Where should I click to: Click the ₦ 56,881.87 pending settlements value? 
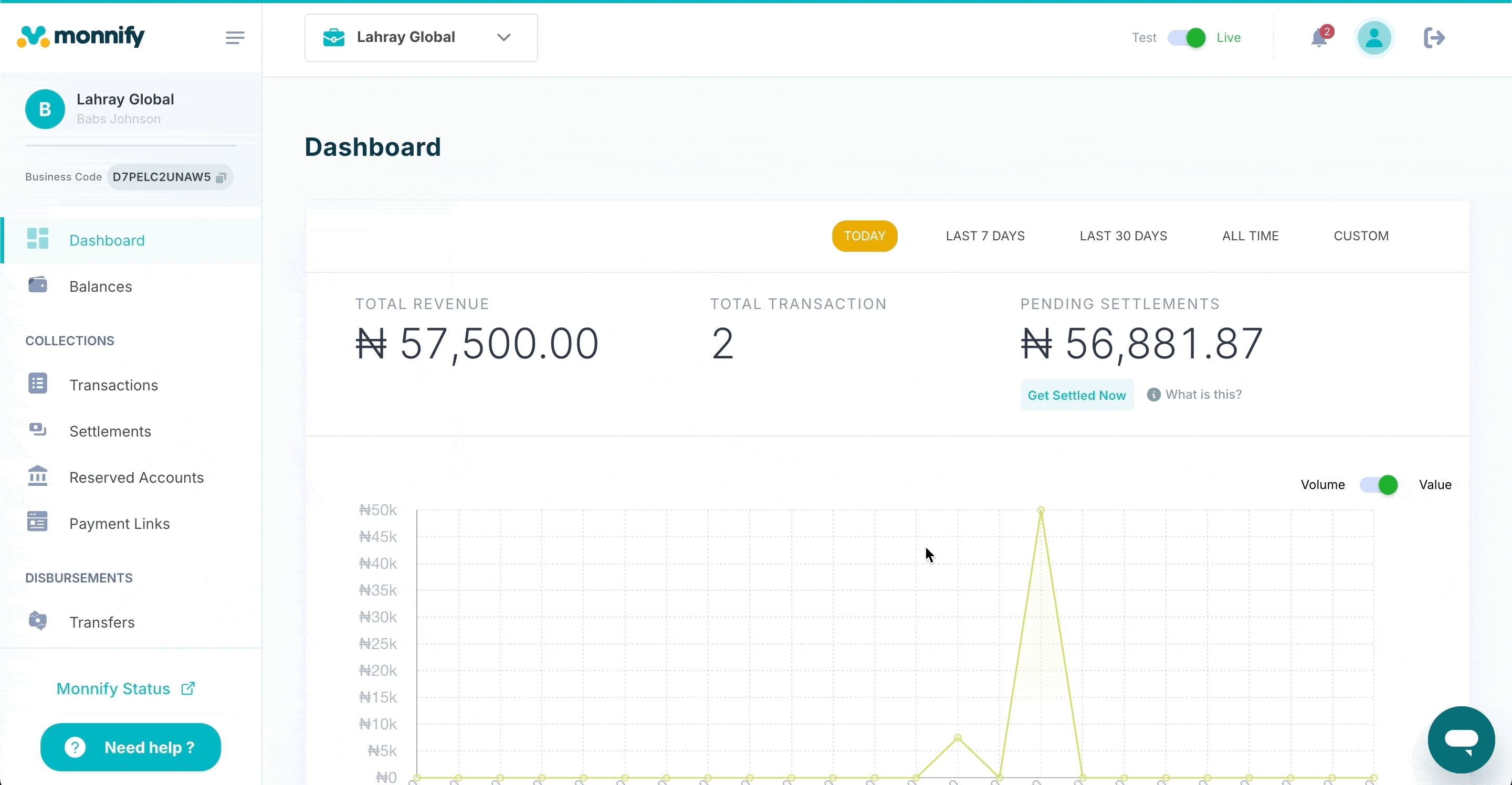(x=1142, y=343)
